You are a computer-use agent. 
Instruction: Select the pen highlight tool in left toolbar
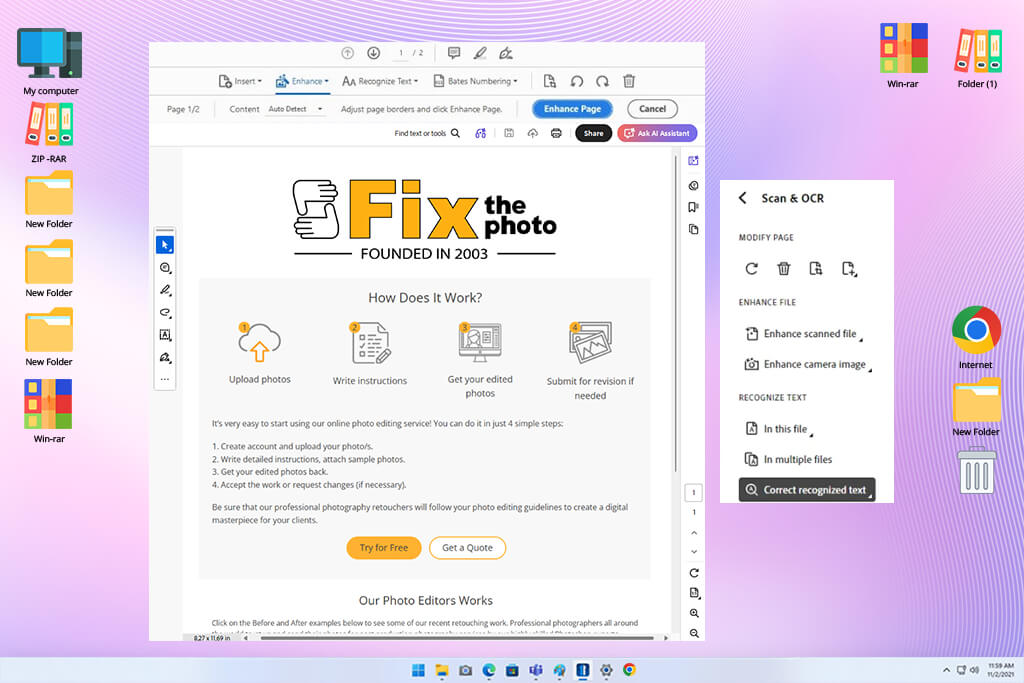coord(165,290)
